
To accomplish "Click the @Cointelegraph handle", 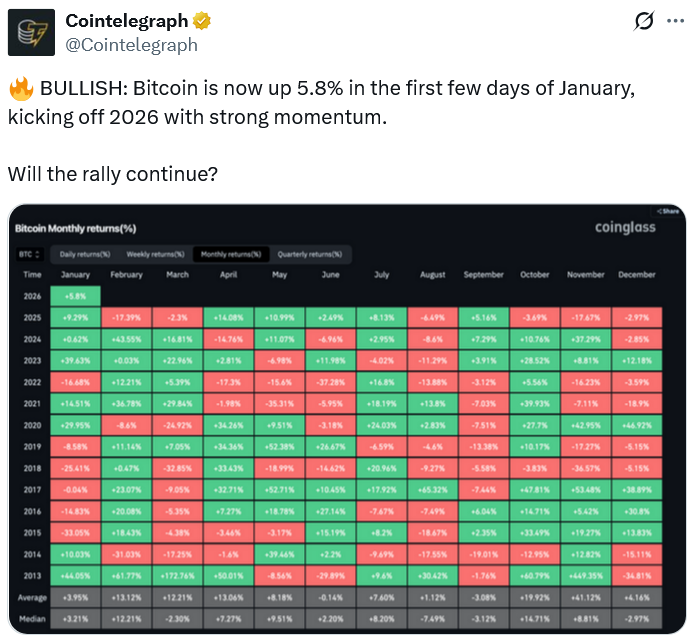I will [x=131, y=45].
